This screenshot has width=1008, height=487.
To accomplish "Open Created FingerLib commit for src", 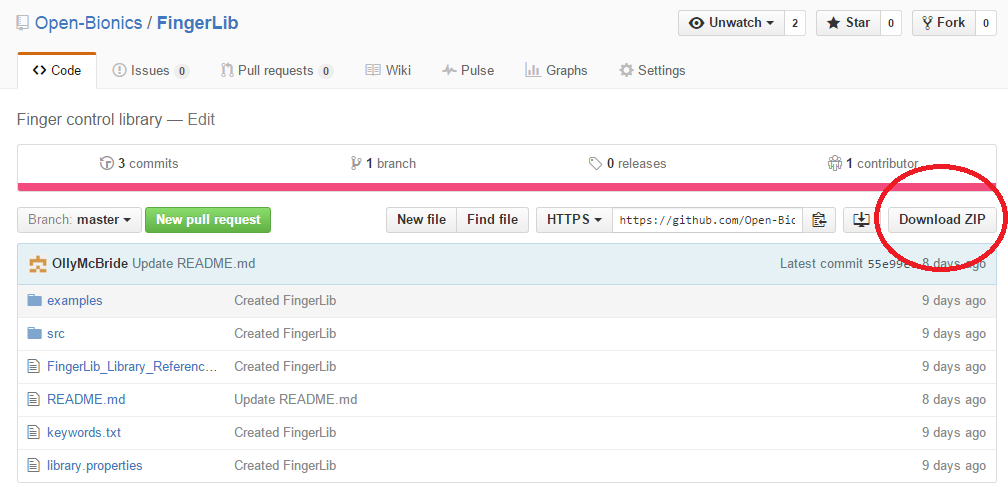I will point(285,333).
